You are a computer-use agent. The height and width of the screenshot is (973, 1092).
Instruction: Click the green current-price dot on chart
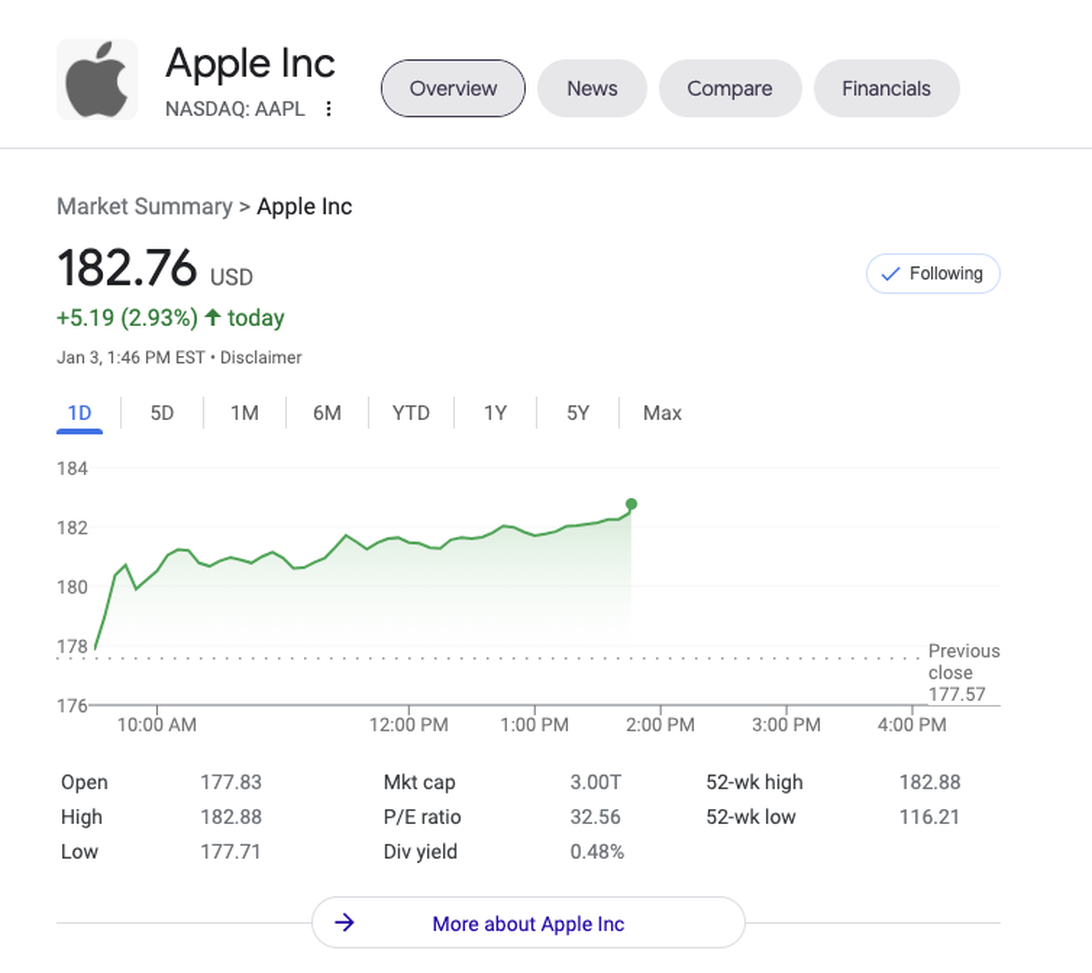[631, 504]
